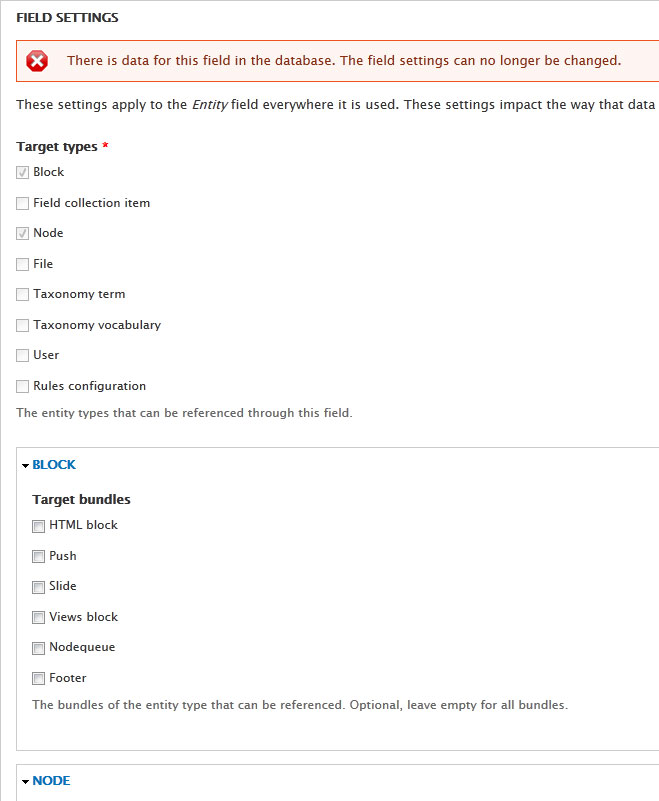Select the Push bundle checkbox
Image resolution: width=659 pixels, height=801 pixels.
click(38, 556)
